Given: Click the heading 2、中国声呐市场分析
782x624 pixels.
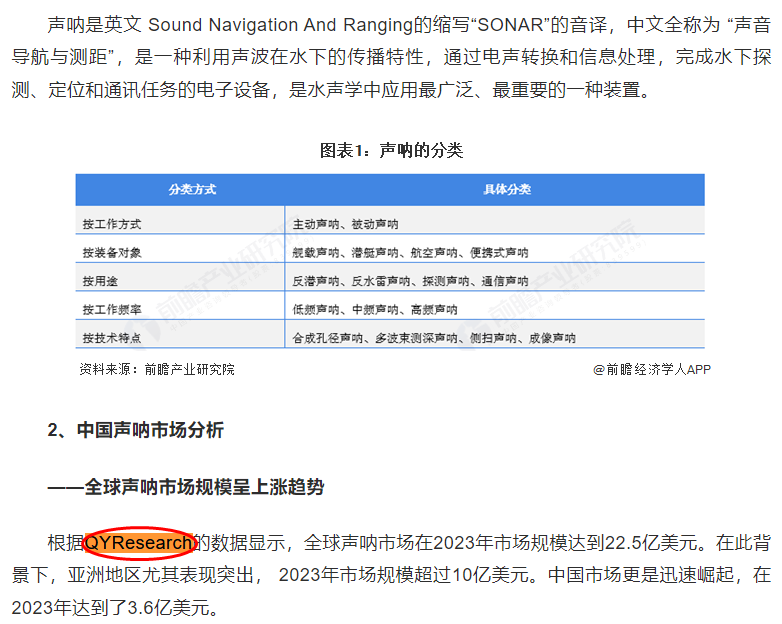Looking at the screenshot, I should (136, 429).
